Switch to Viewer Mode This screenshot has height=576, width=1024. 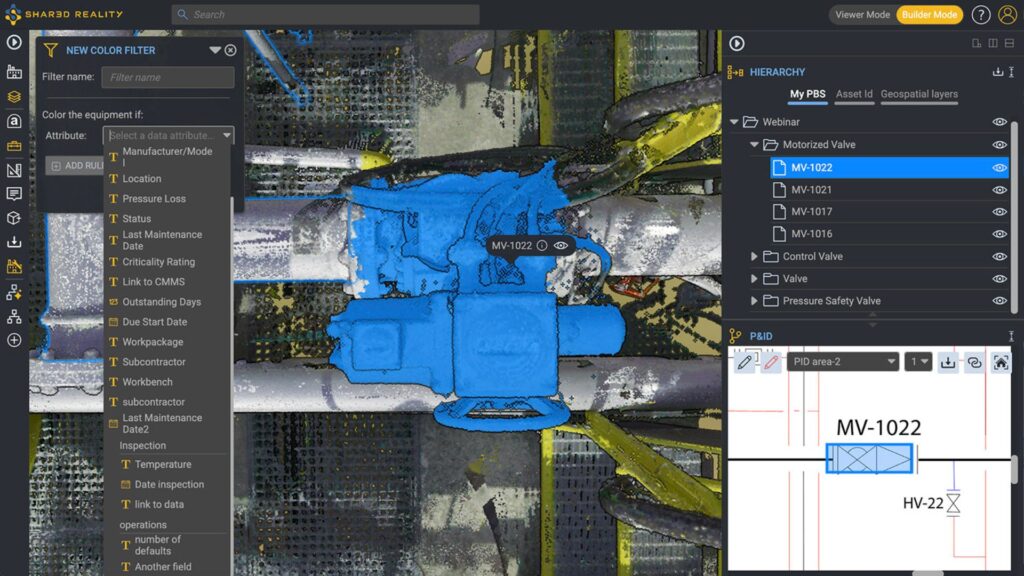862,15
